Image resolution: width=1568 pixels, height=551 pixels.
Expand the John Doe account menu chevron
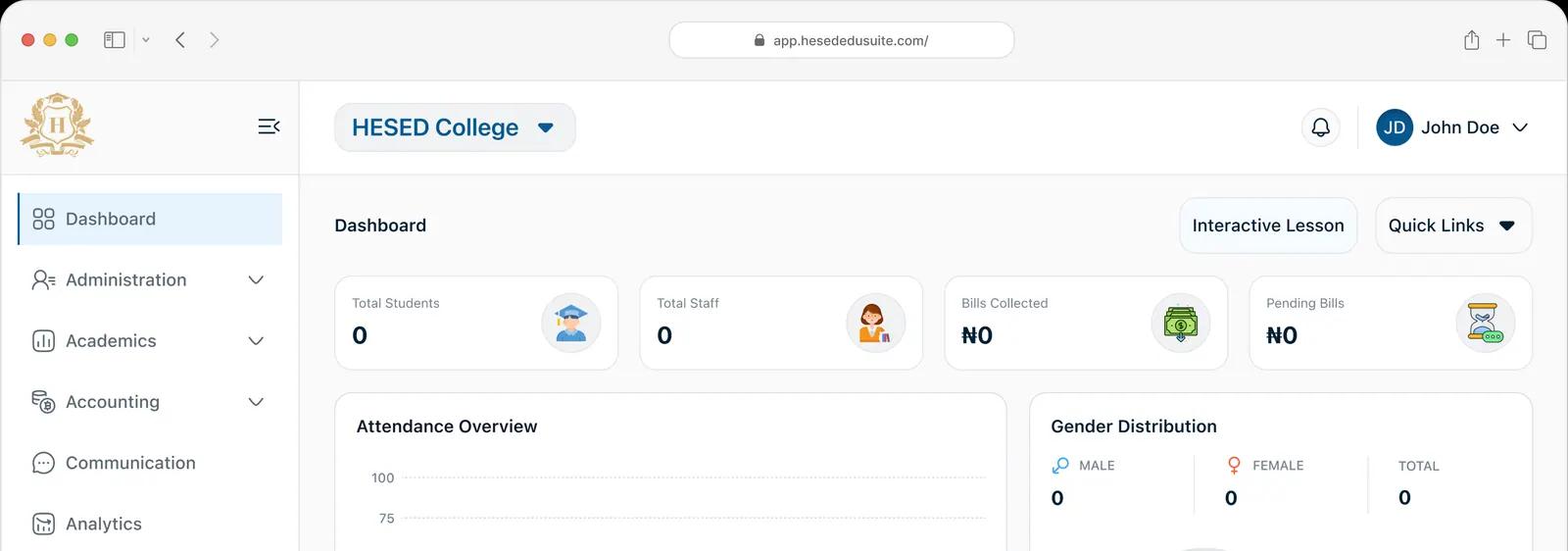(1520, 127)
